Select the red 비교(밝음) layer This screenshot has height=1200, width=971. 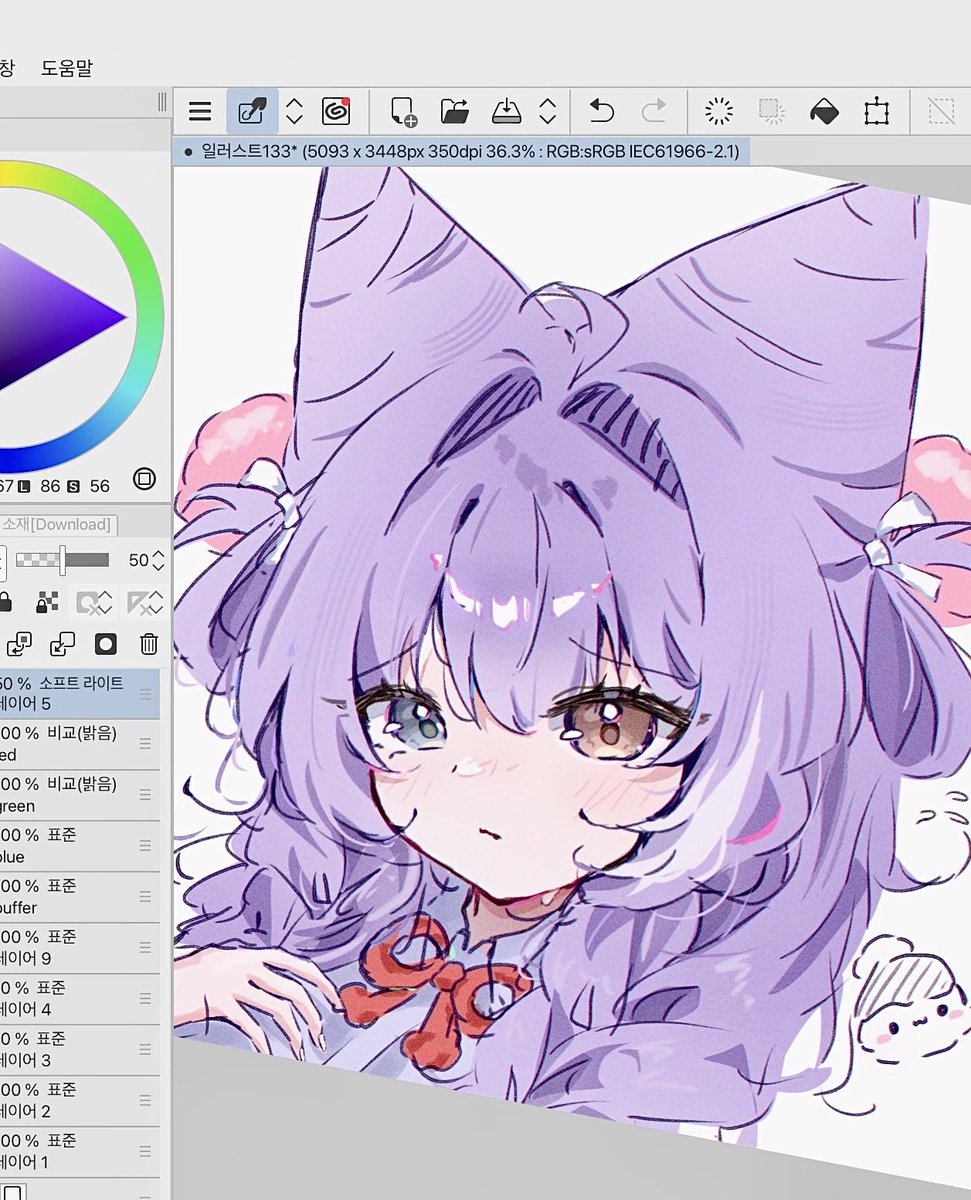pos(80,744)
